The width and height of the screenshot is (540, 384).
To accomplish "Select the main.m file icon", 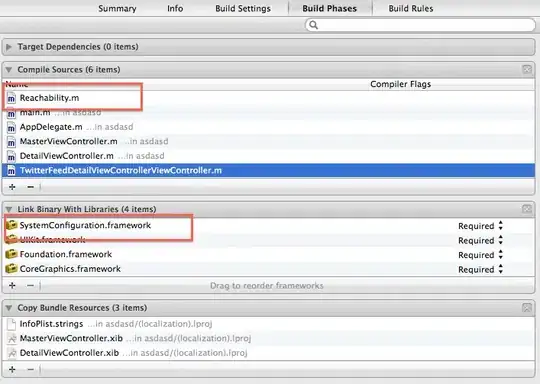I will pyautogui.click(x=11, y=113).
